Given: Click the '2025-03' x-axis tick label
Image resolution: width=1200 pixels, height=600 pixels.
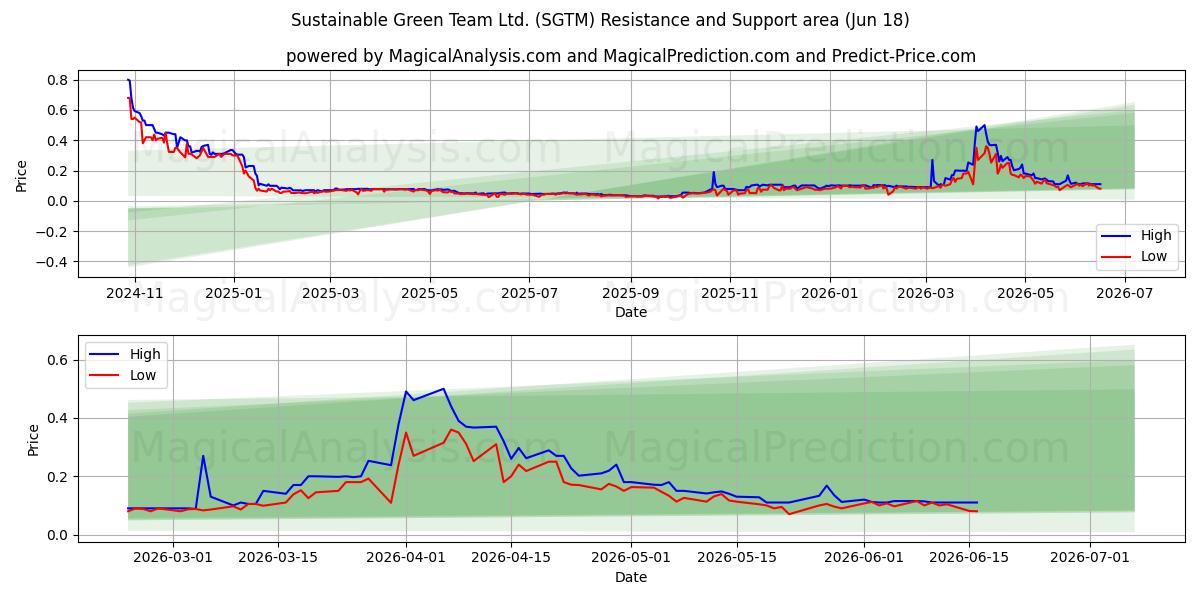Looking at the screenshot, I should tap(331, 293).
